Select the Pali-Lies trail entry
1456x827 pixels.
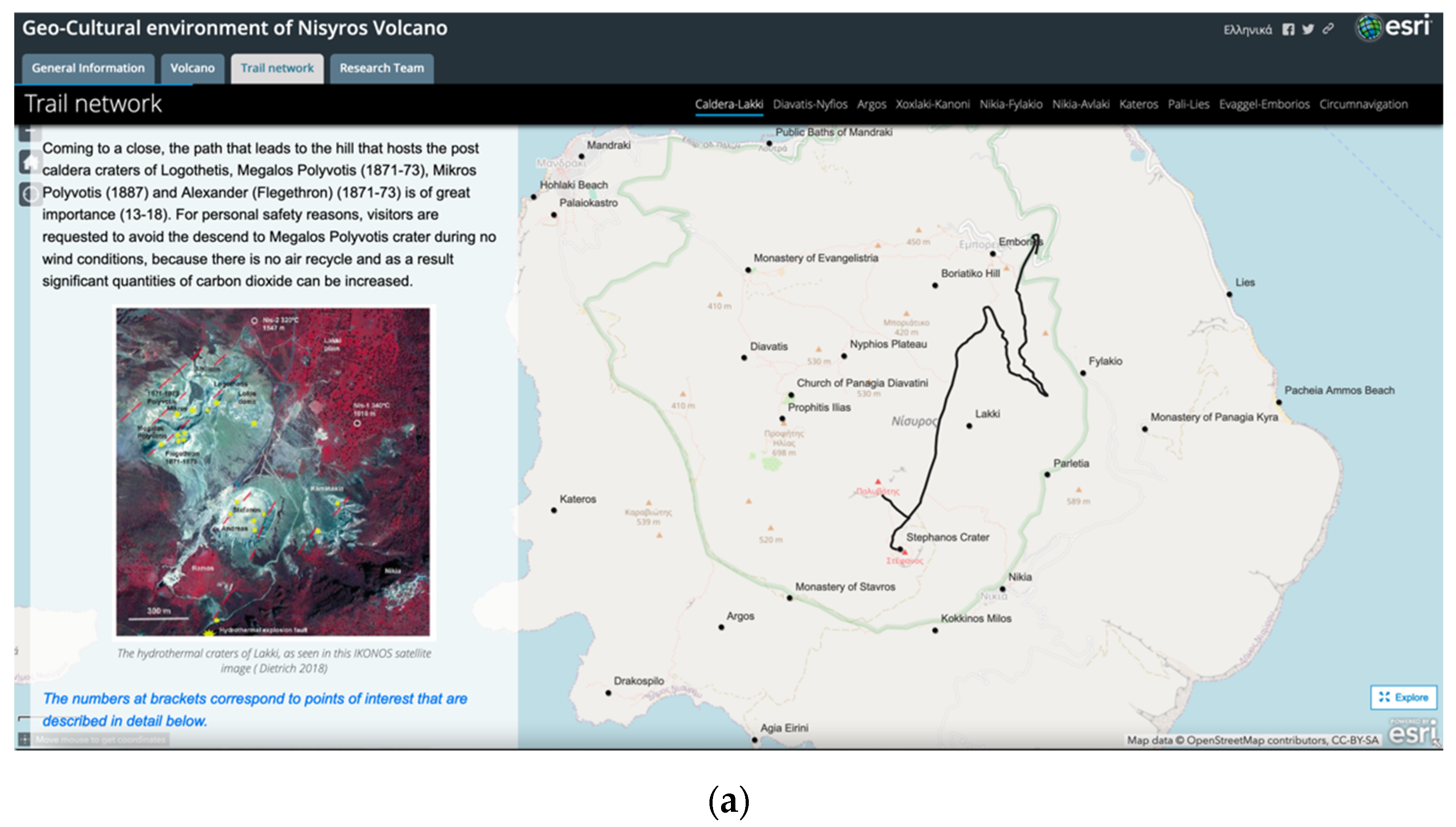click(1188, 104)
